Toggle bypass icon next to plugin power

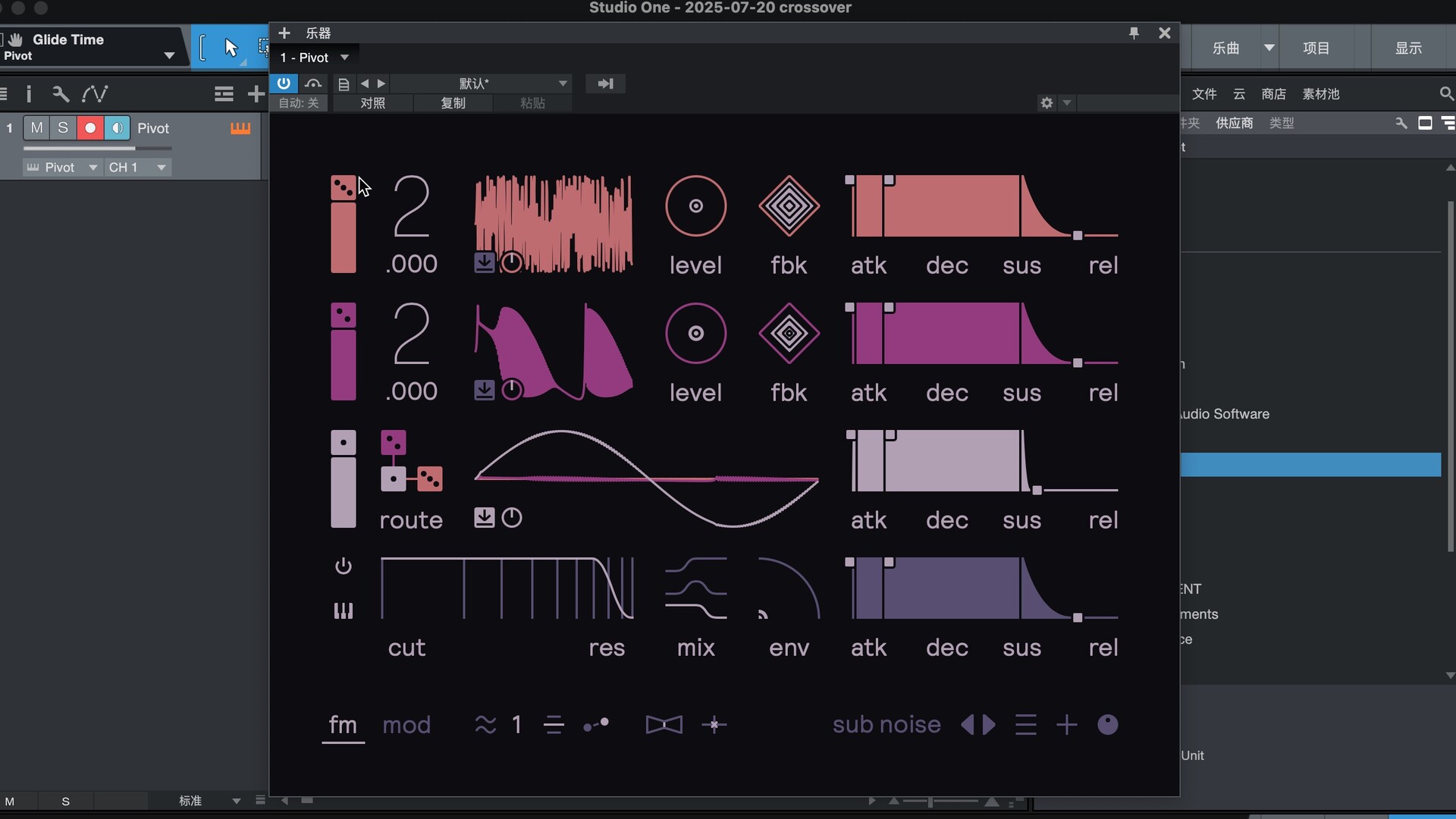click(313, 83)
